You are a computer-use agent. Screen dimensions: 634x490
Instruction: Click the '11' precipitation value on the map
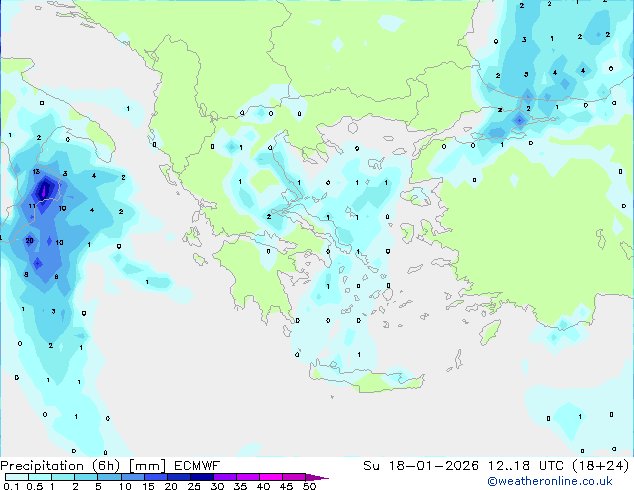32,206
